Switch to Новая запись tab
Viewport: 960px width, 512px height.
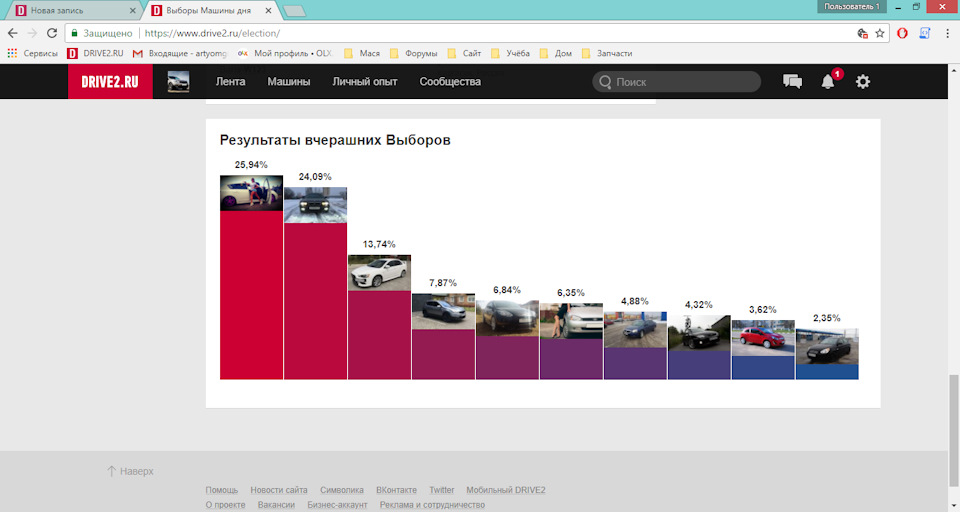[x=72, y=10]
